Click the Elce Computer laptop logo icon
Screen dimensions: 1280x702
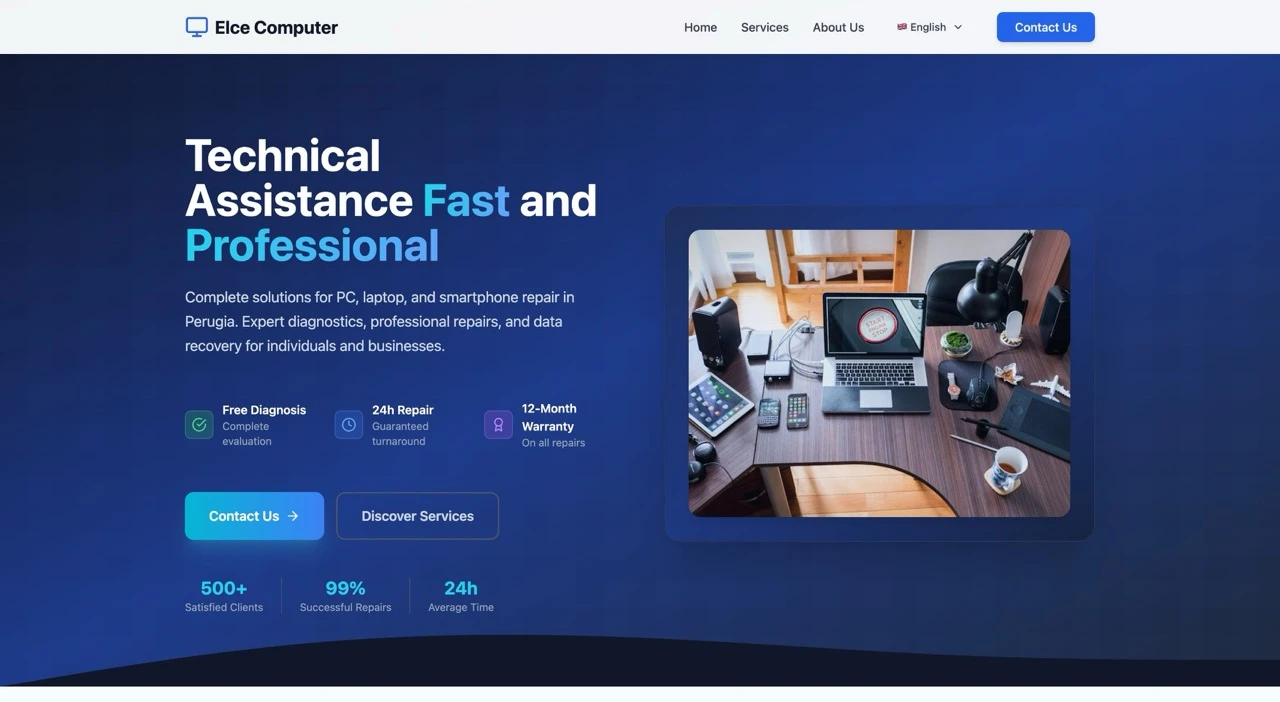195,26
